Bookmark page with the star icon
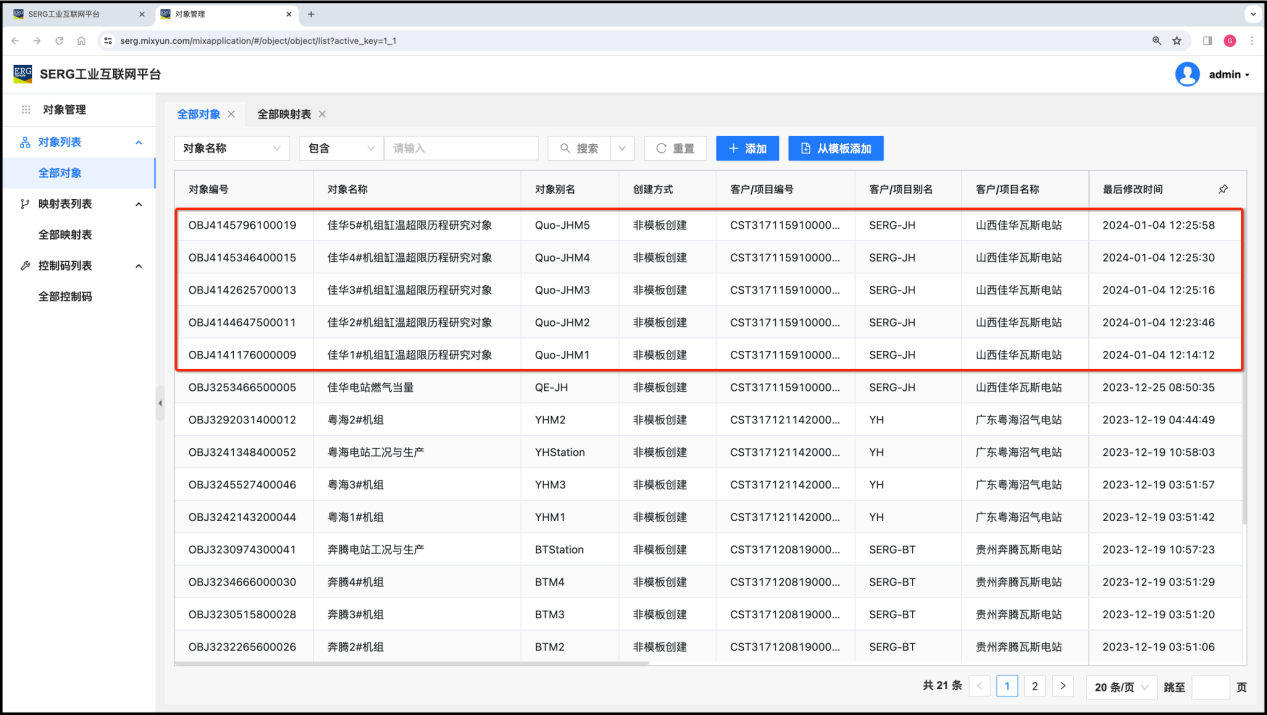Viewport: 1267px width, 715px height. (1177, 41)
